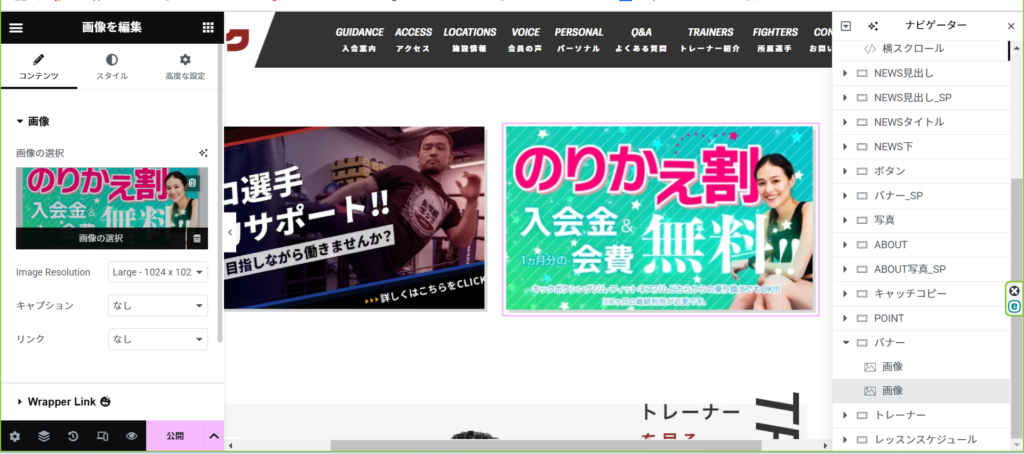Select the のりかえ割 banner image in canvas
The width and height of the screenshot is (1024, 454).
coord(660,219)
